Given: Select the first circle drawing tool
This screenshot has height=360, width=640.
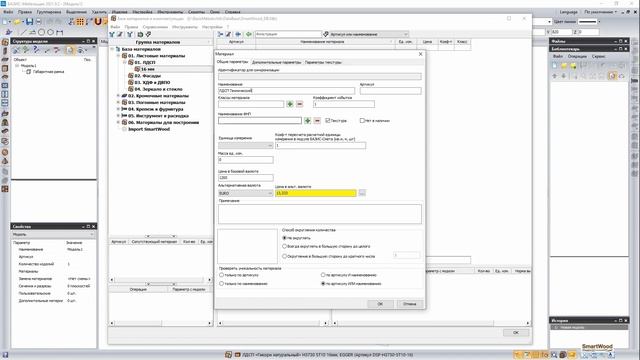Looking at the screenshot, I should (x=41, y=32).
